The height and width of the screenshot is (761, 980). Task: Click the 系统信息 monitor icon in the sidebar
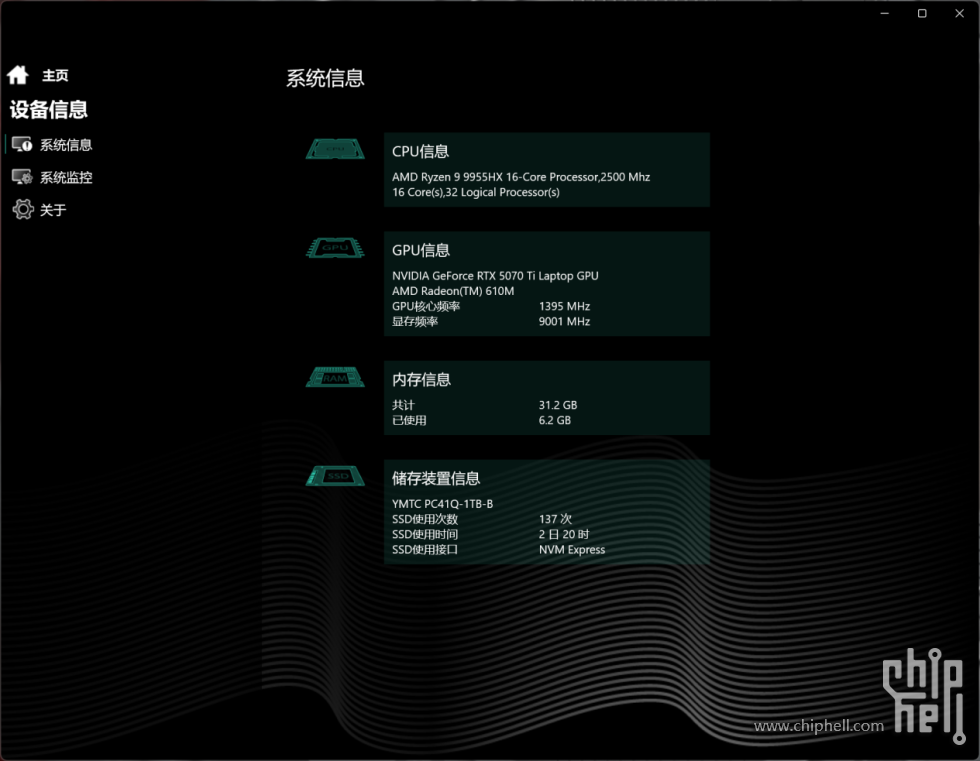(x=22, y=145)
